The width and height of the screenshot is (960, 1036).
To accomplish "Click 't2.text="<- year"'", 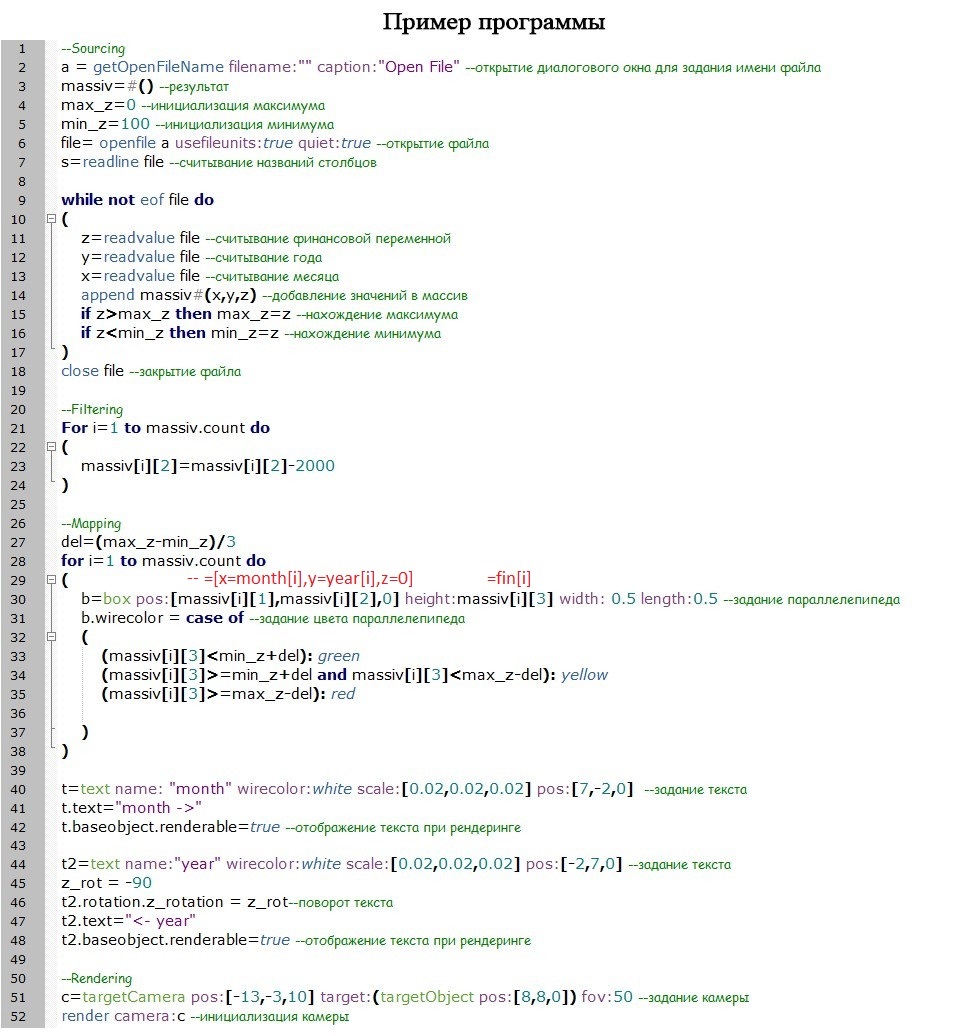I will 128,921.
